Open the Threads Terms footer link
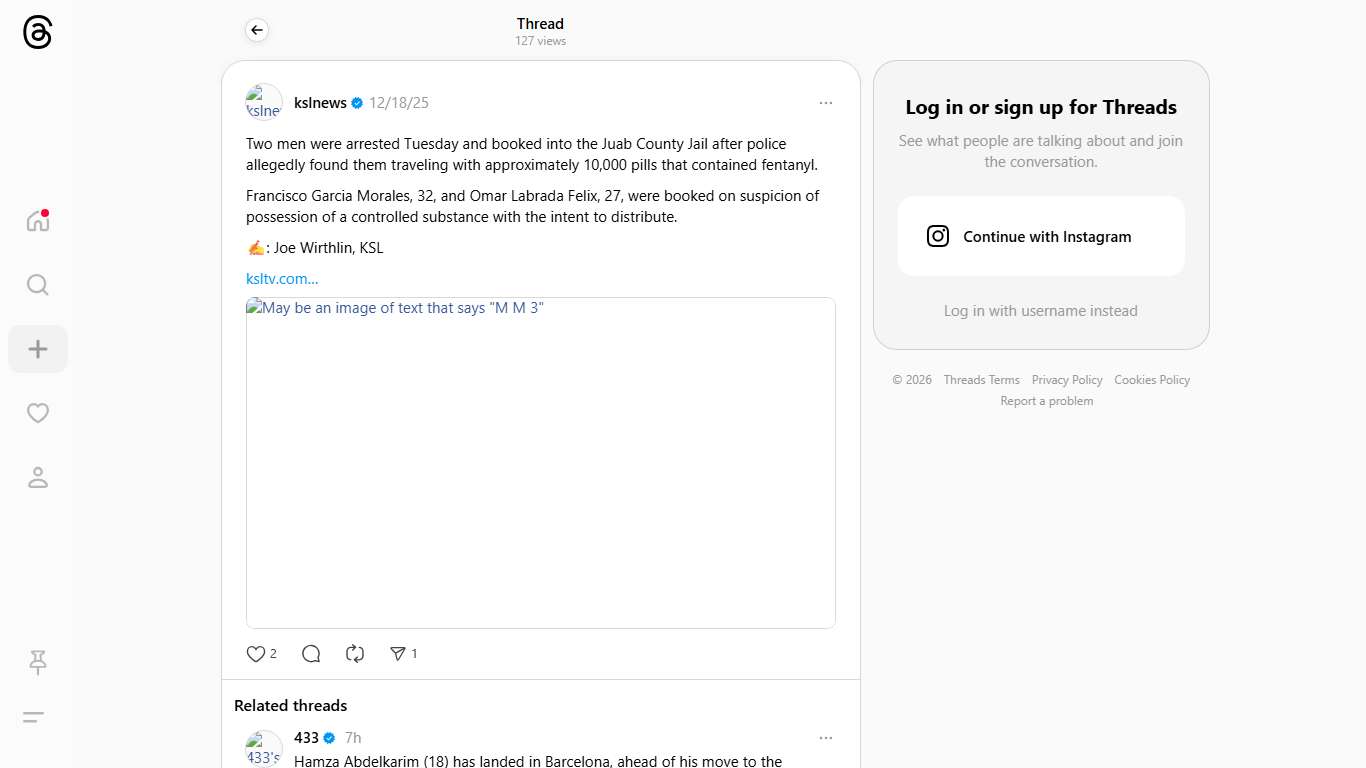The height and width of the screenshot is (768, 1366). click(x=981, y=380)
